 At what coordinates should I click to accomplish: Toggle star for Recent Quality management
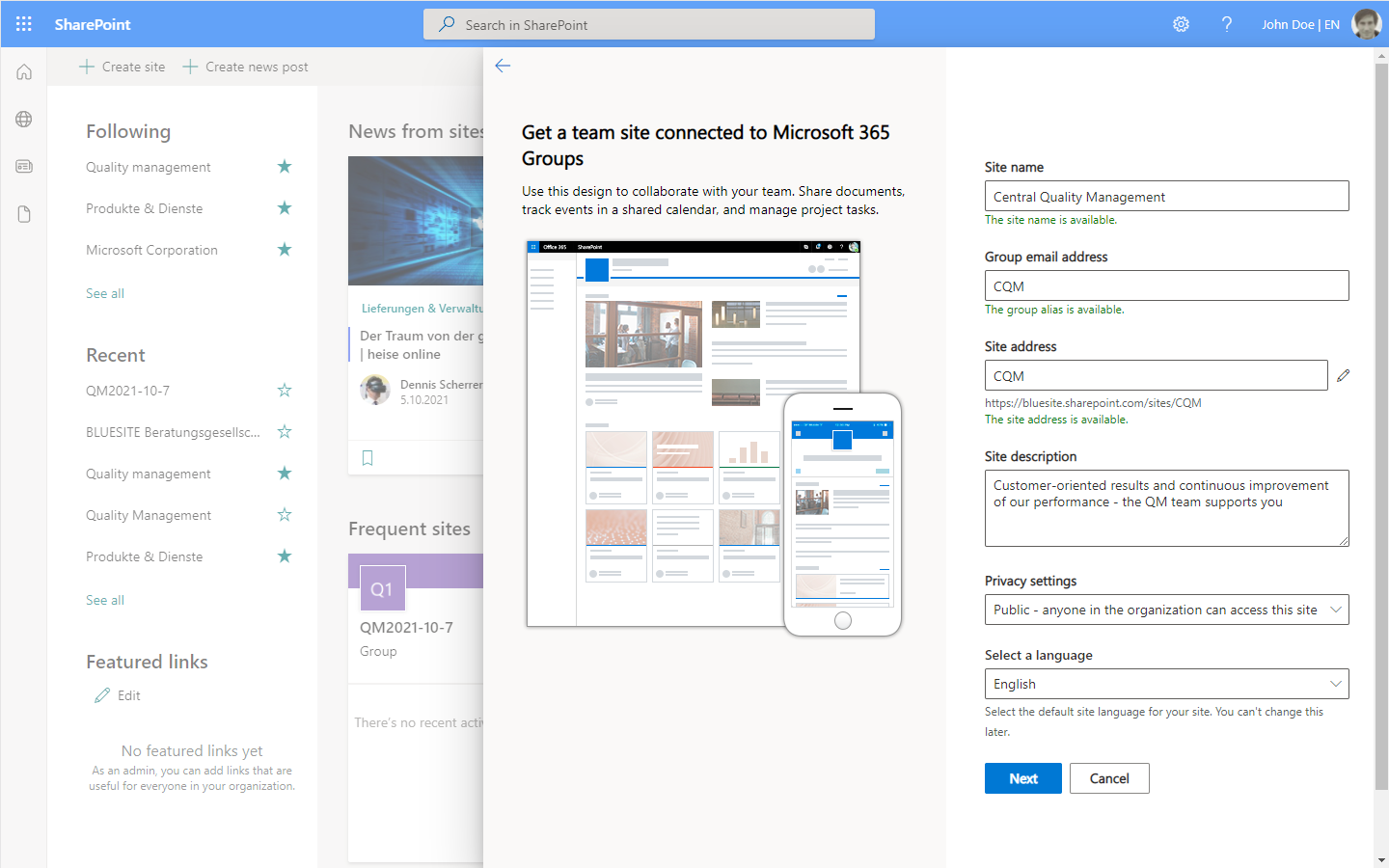click(285, 474)
